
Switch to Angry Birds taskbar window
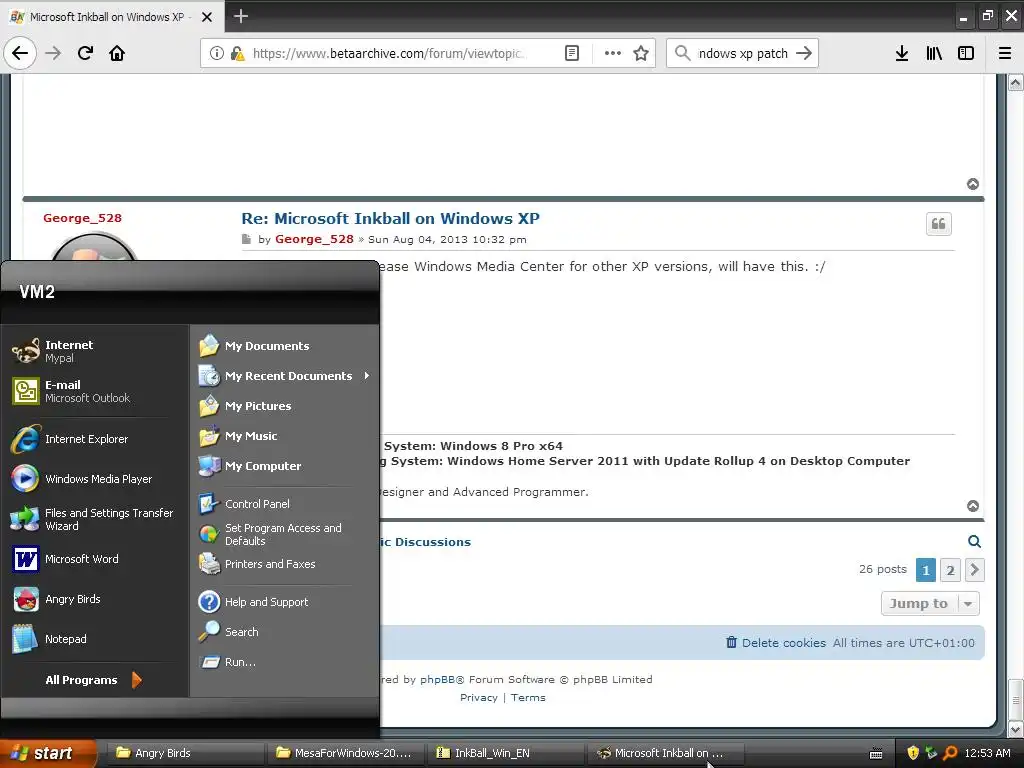click(184, 753)
